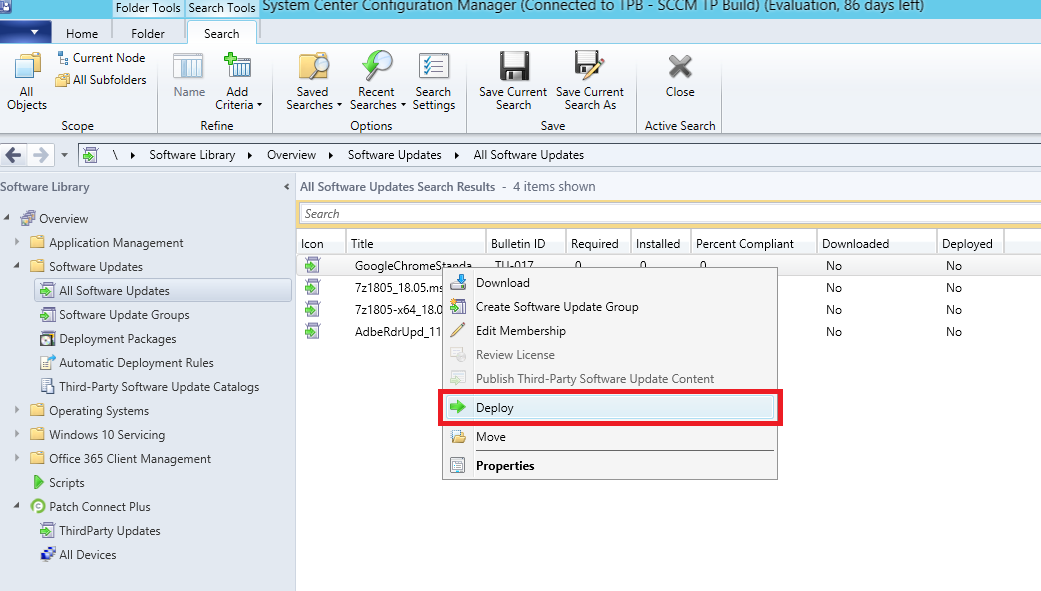Click Save Current Search icon

tap(514, 66)
